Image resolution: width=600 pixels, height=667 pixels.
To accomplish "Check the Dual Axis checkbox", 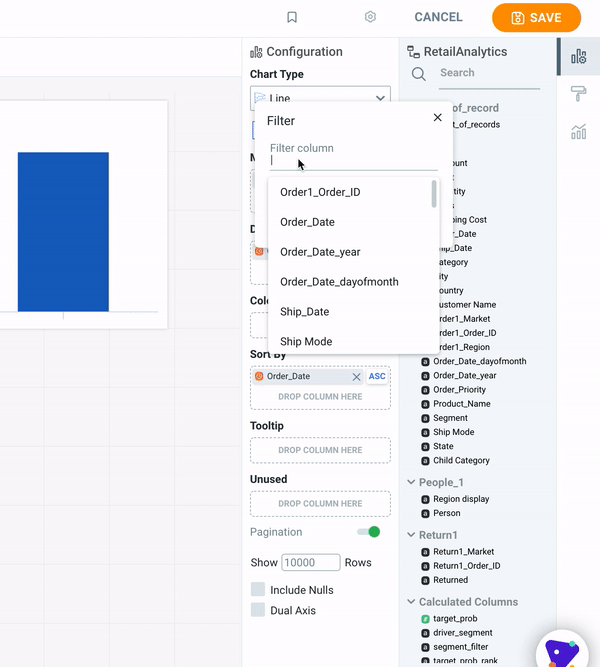I will tap(258, 610).
